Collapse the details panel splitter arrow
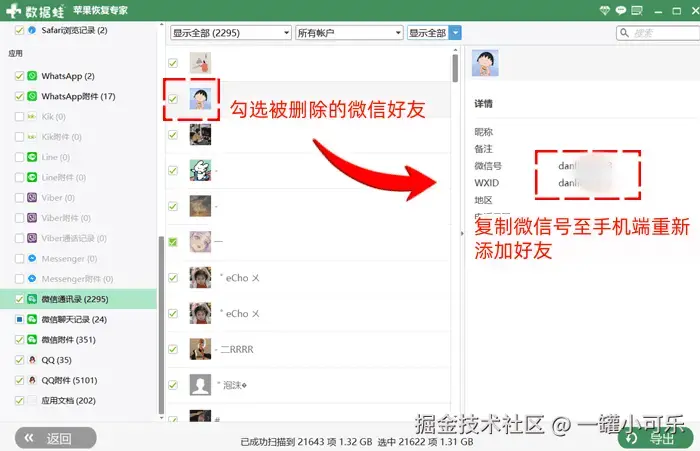Image resolution: width=700 pixels, height=451 pixels. pyautogui.click(x=462, y=233)
